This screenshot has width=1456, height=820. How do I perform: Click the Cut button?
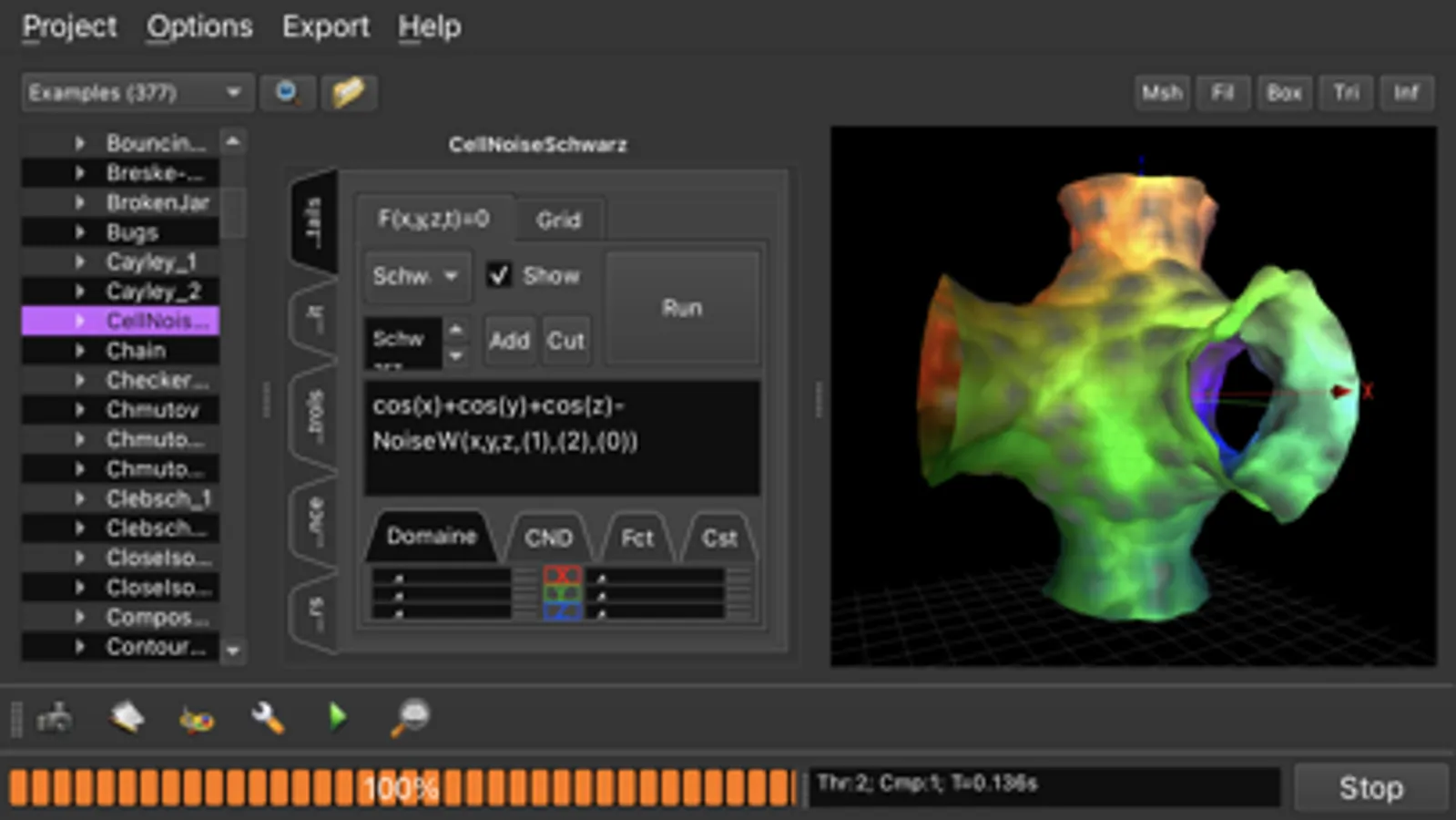click(565, 341)
